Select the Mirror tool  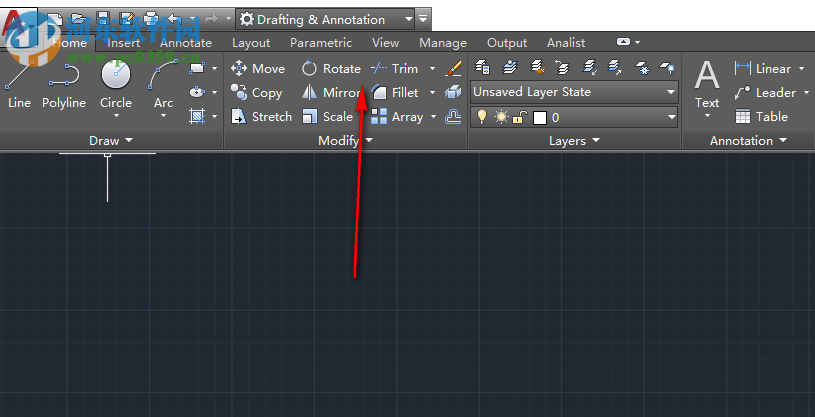[x=331, y=93]
